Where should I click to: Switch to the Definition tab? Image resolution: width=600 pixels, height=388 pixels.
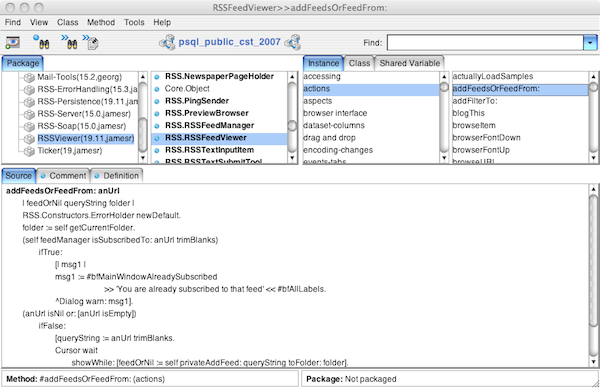coord(117,176)
